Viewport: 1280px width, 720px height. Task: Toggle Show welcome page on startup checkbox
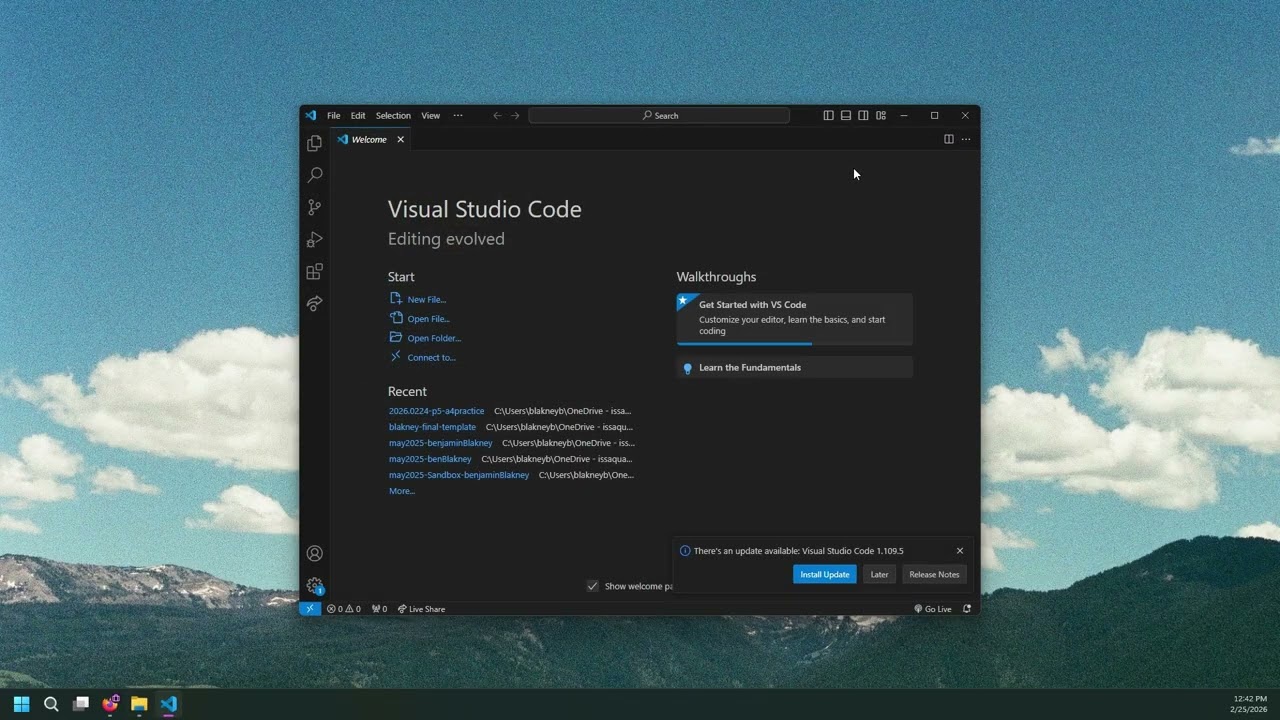[x=593, y=586]
